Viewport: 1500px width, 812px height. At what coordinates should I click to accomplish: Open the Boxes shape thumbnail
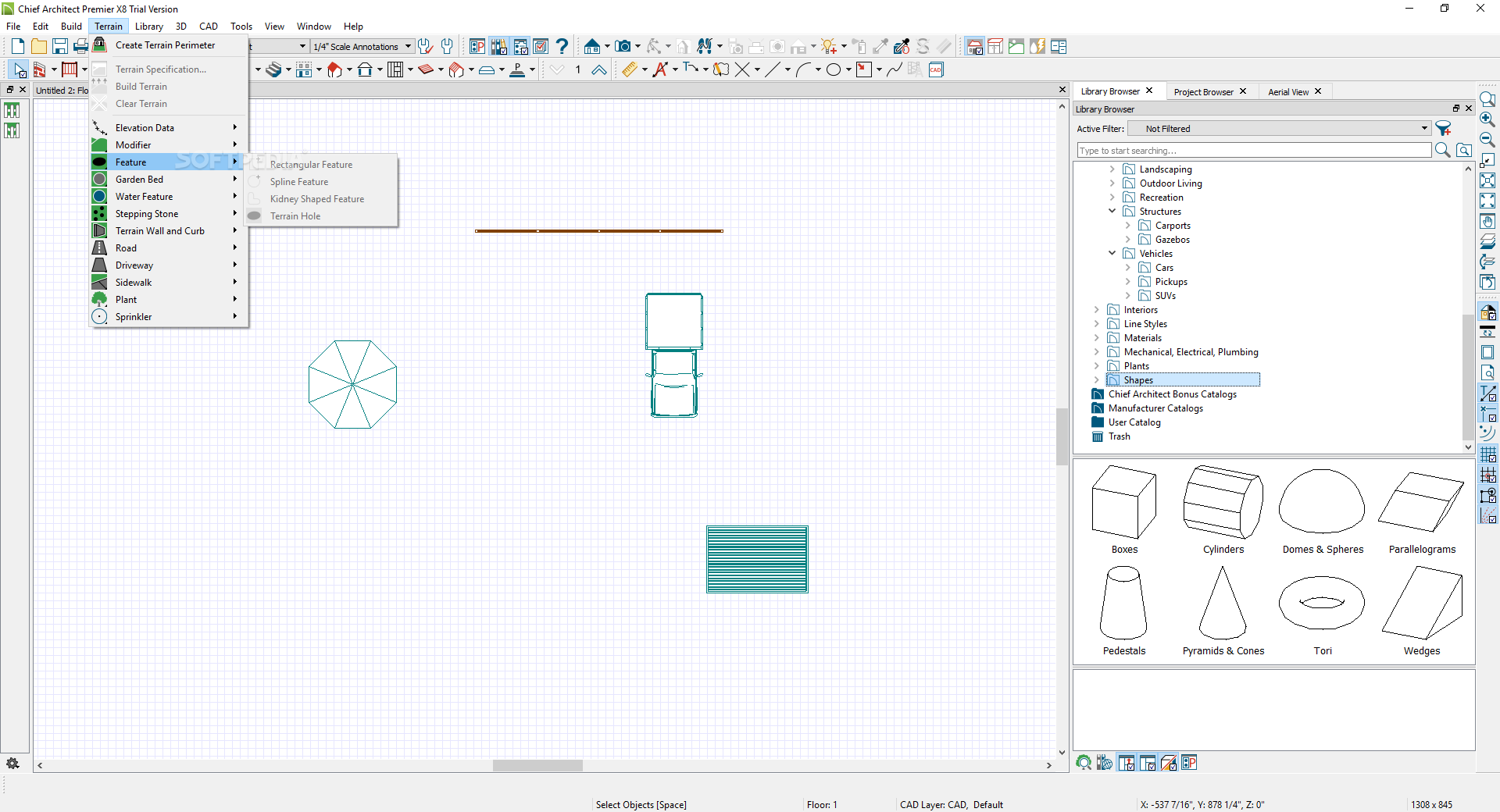[1124, 509]
